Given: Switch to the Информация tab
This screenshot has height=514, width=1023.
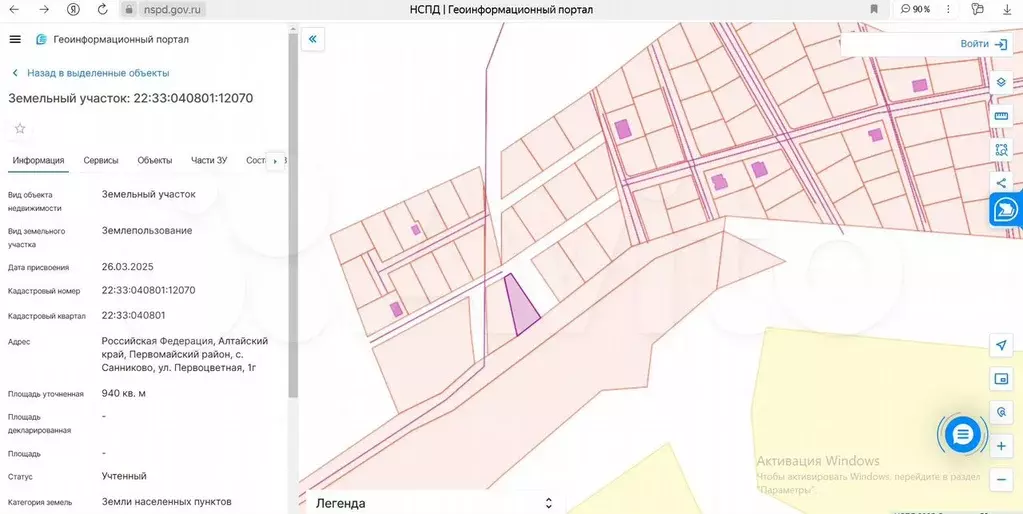Looking at the screenshot, I should pos(38,160).
